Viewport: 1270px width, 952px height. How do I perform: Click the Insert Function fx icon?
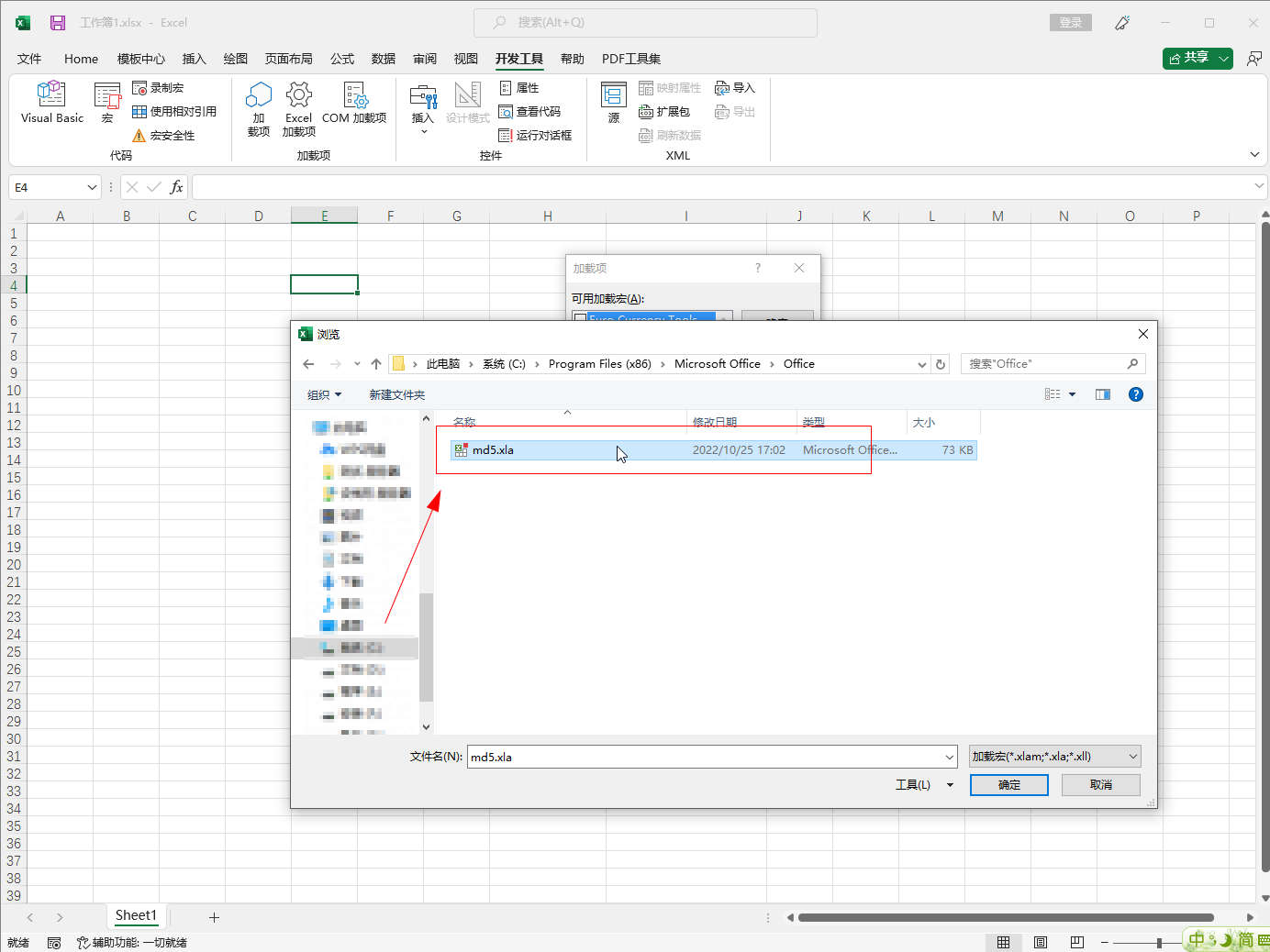click(x=176, y=187)
